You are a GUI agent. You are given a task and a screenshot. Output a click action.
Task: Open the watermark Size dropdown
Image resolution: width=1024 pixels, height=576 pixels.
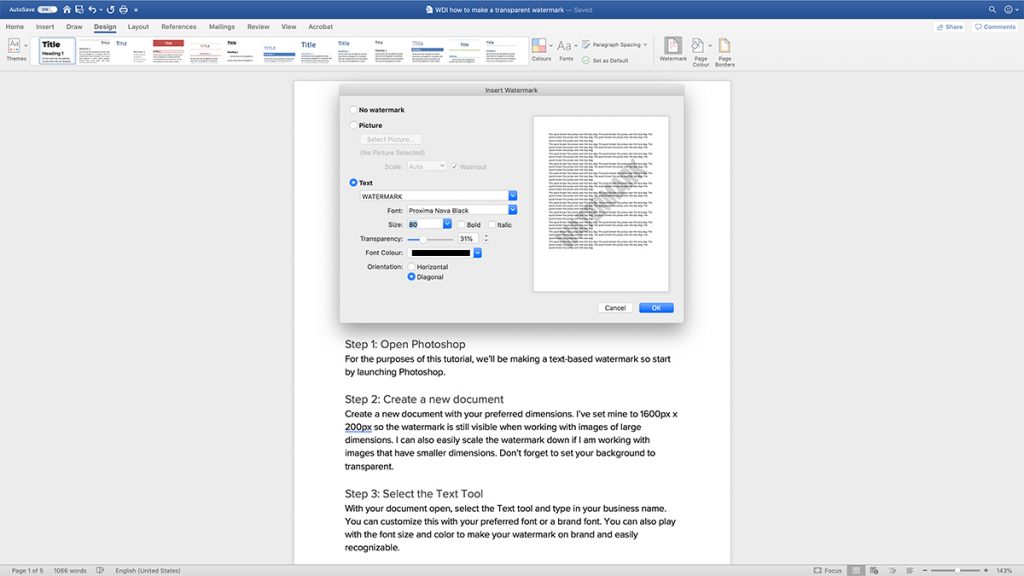click(x=448, y=225)
